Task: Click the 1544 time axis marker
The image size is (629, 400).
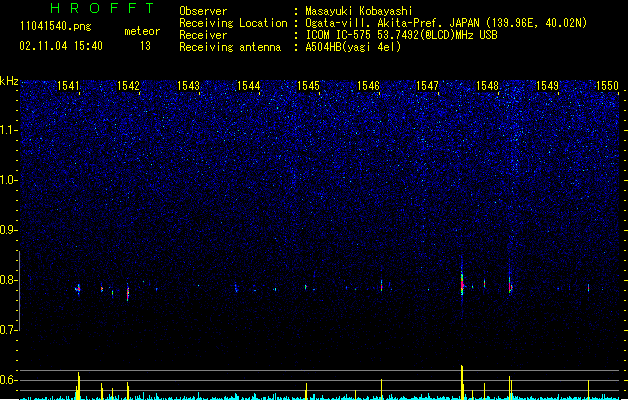Action: tap(248, 86)
